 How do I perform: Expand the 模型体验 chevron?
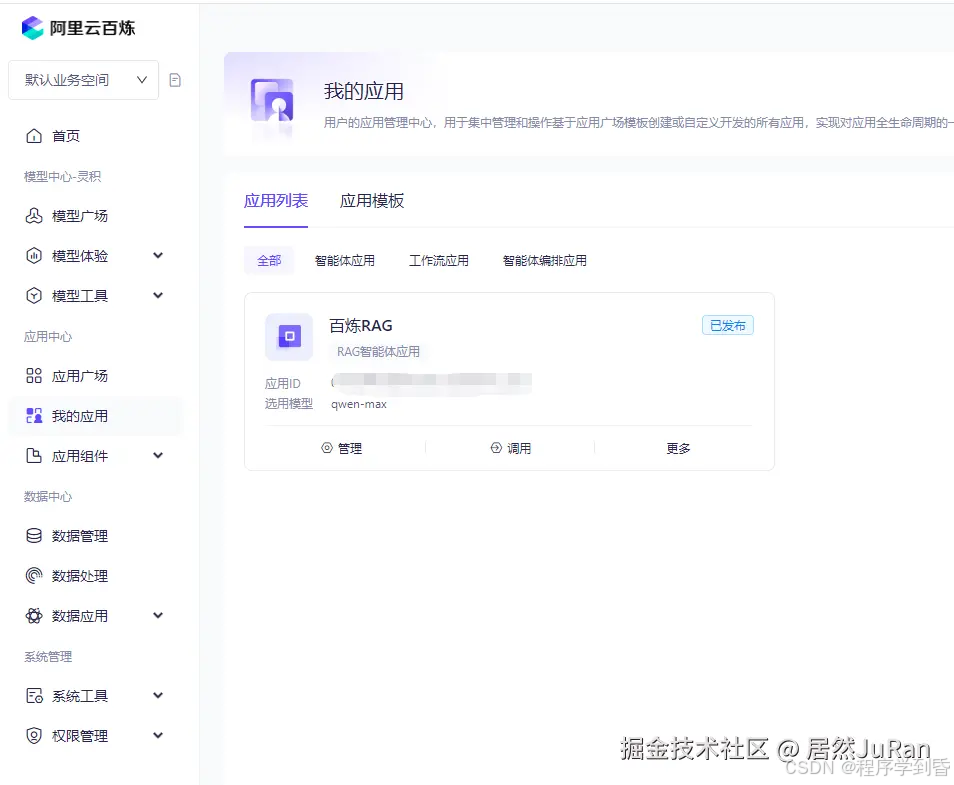click(158, 256)
